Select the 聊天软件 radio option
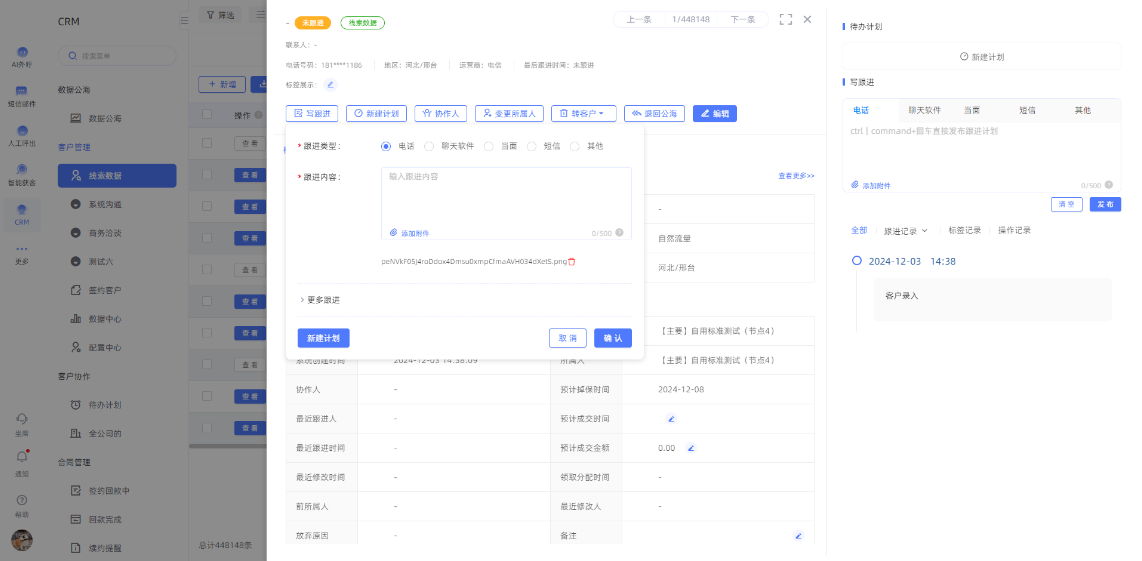This screenshot has width=1142, height=561. tap(429, 146)
